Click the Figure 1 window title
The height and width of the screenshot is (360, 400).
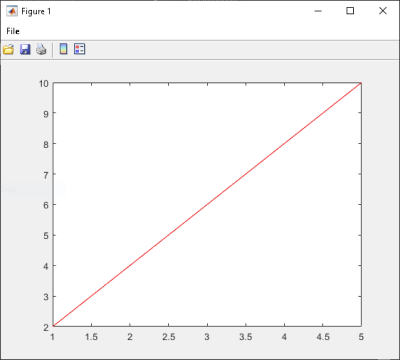pyautogui.click(x=36, y=11)
